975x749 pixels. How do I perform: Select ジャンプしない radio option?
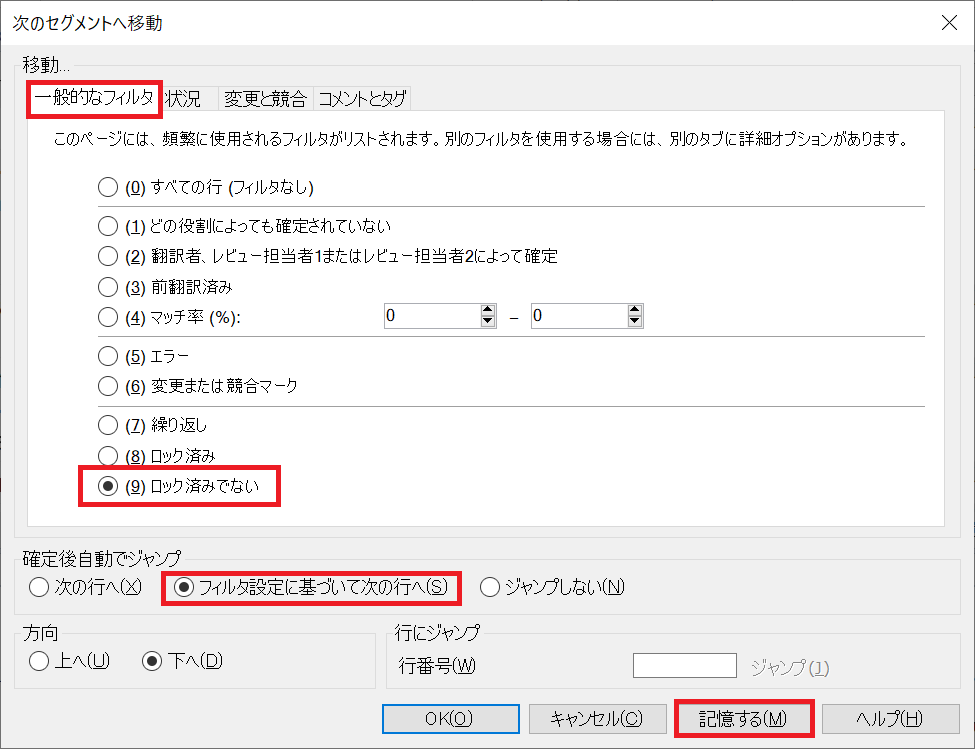pyautogui.click(x=489, y=587)
